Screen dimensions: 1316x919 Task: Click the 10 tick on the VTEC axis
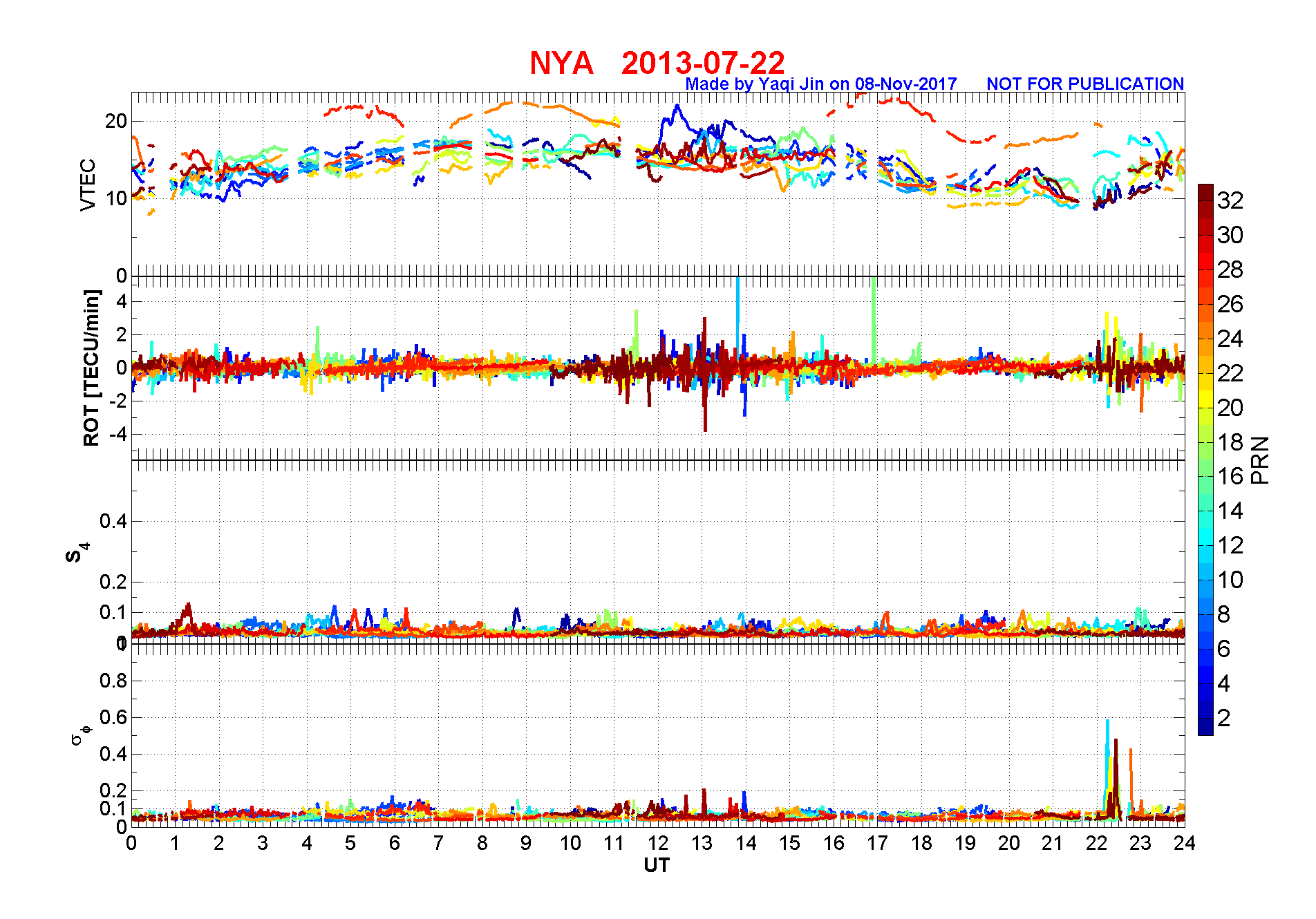[116, 199]
